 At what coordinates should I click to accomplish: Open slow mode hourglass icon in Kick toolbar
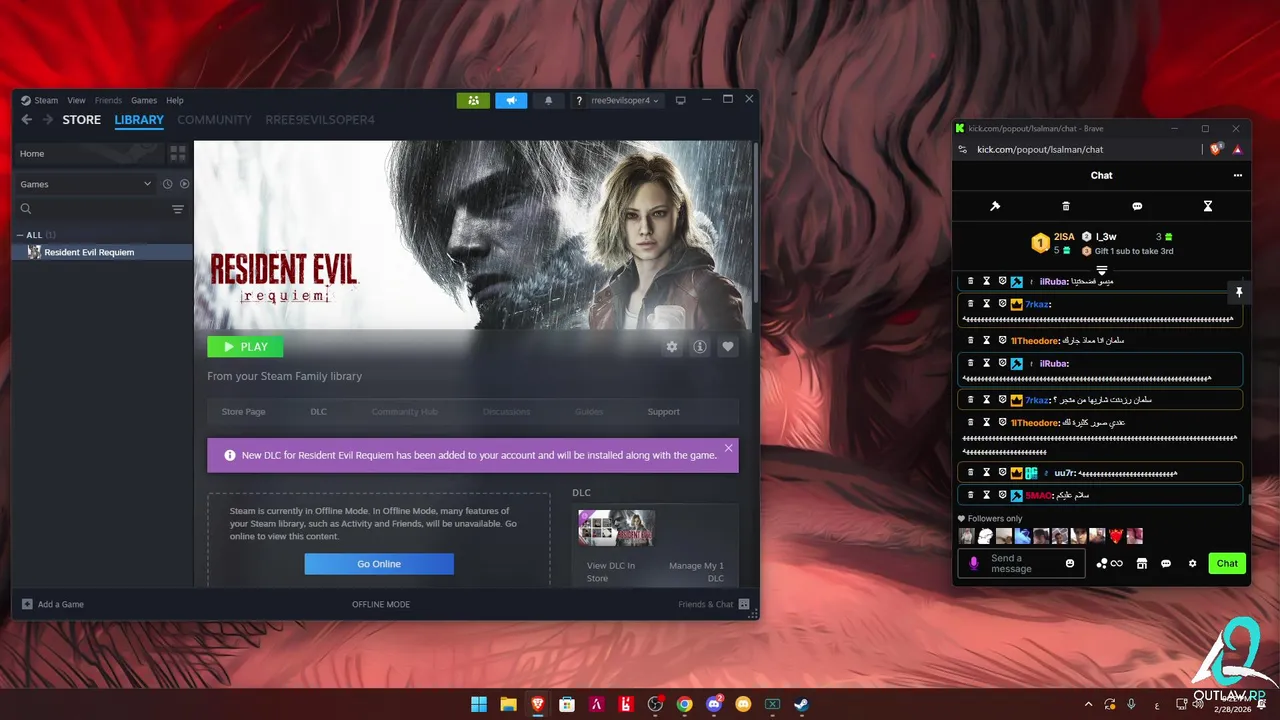tap(1208, 206)
